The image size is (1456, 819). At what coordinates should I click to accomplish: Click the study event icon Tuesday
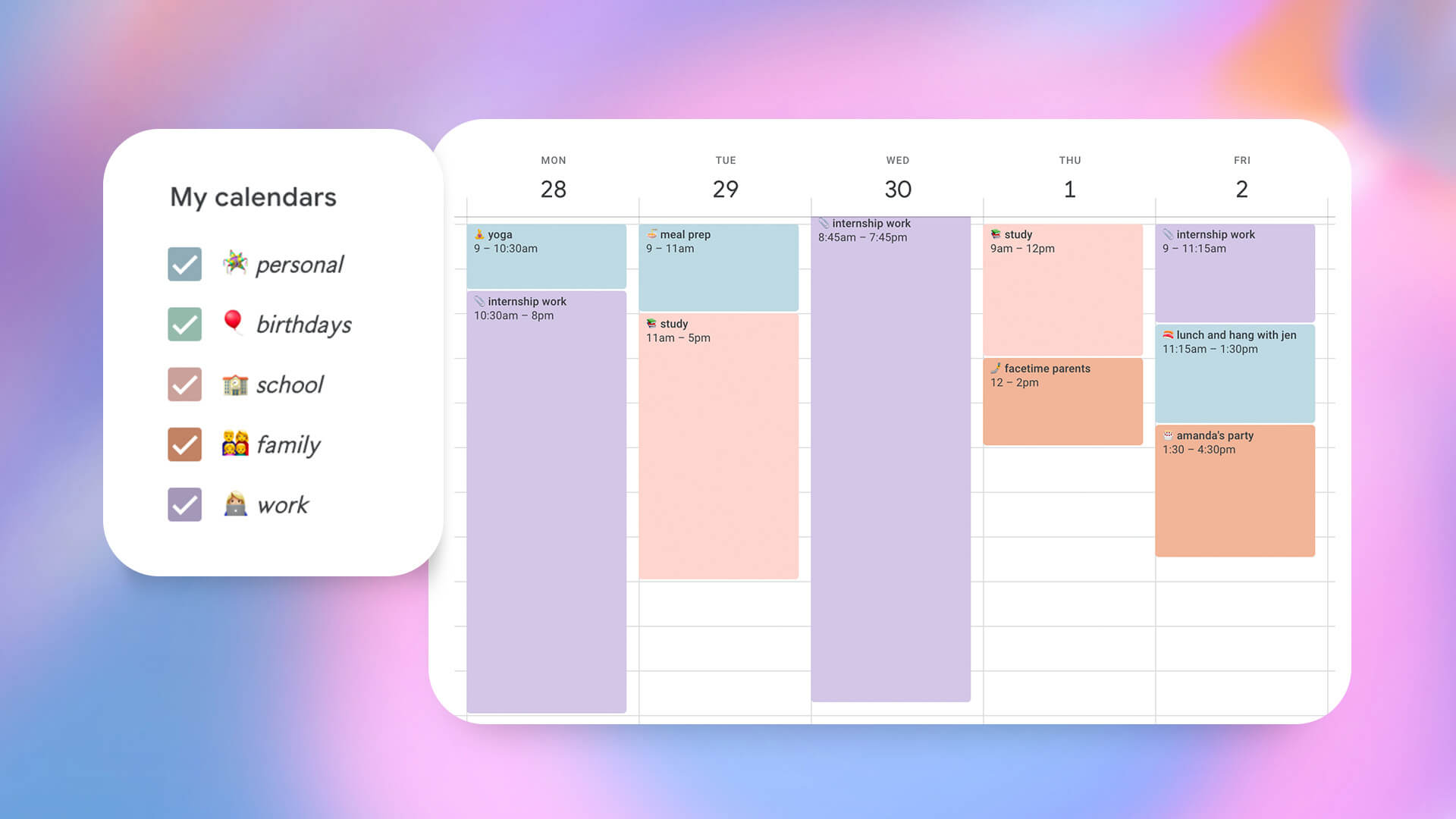pyautogui.click(x=651, y=322)
